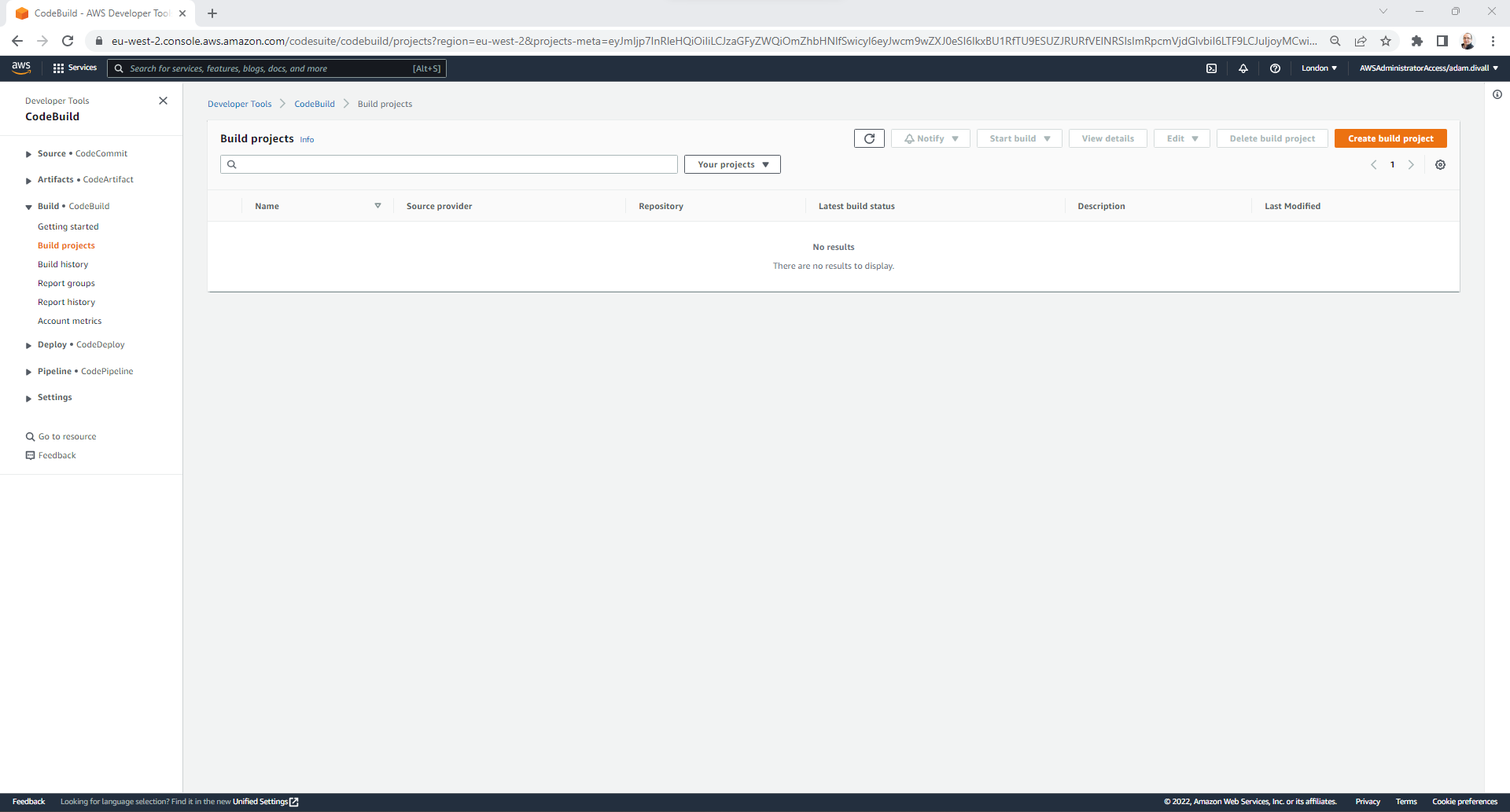Open Developer Tools breadcrumb link
The width and height of the screenshot is (1510, 812).
pyautogui.click(x=239, y=104)
